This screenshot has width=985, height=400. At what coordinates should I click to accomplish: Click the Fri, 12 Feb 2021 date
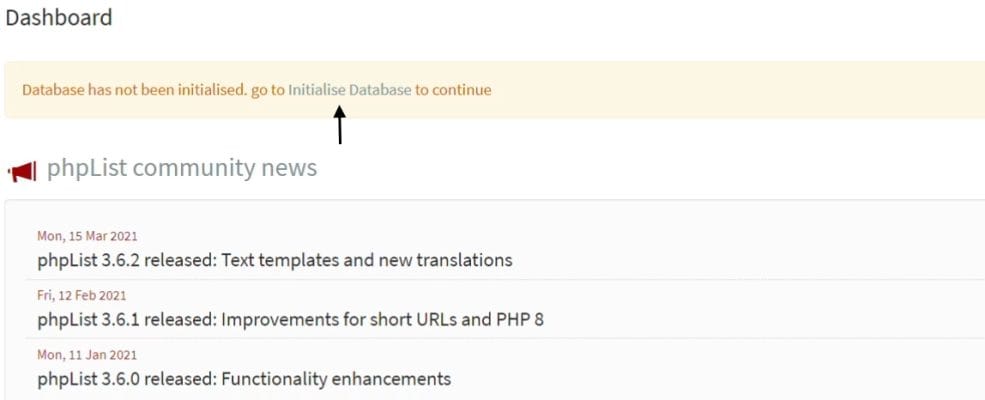(82, 295)
